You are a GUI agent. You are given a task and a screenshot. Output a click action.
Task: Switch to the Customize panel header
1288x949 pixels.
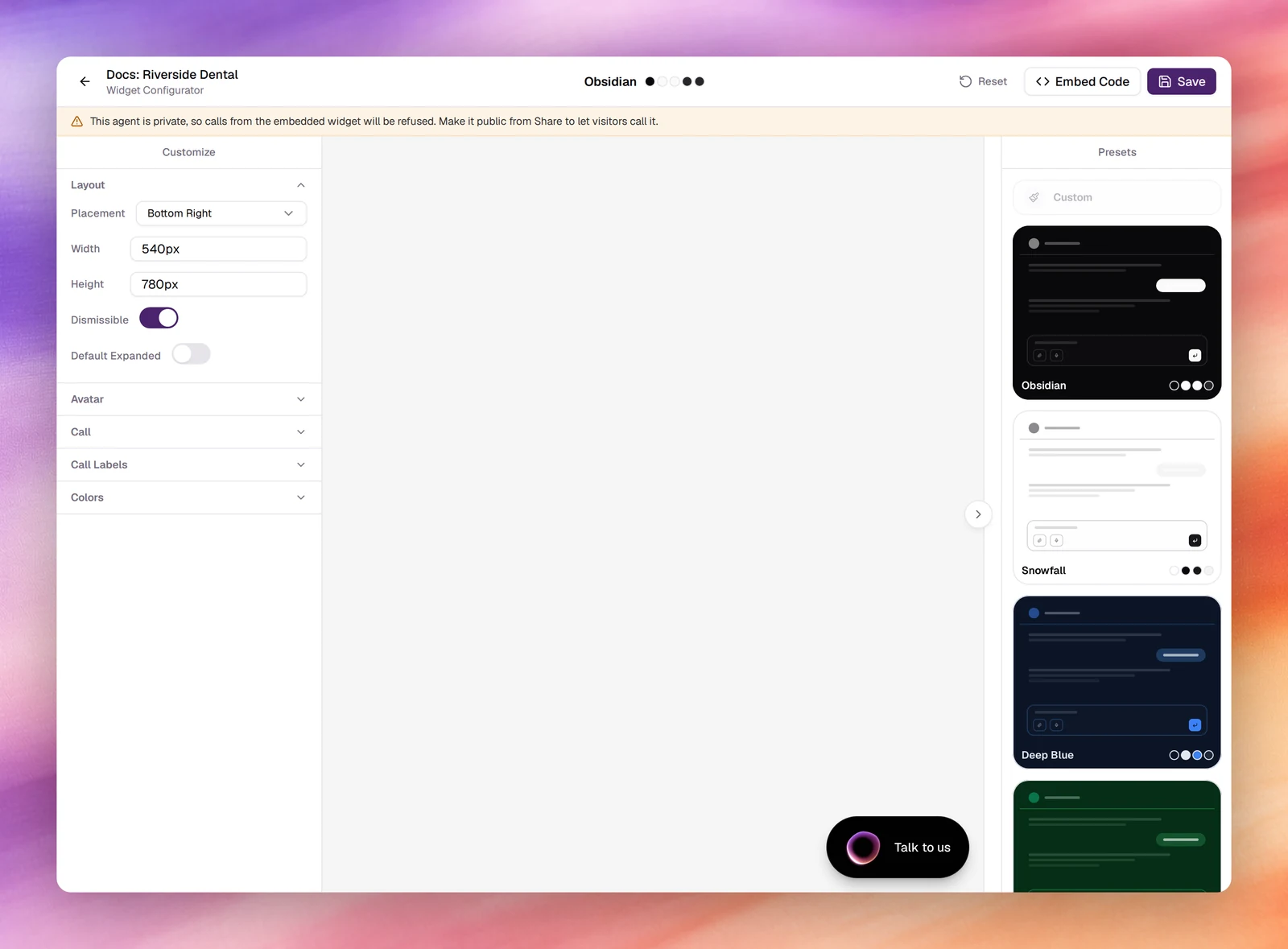point(189,152)
